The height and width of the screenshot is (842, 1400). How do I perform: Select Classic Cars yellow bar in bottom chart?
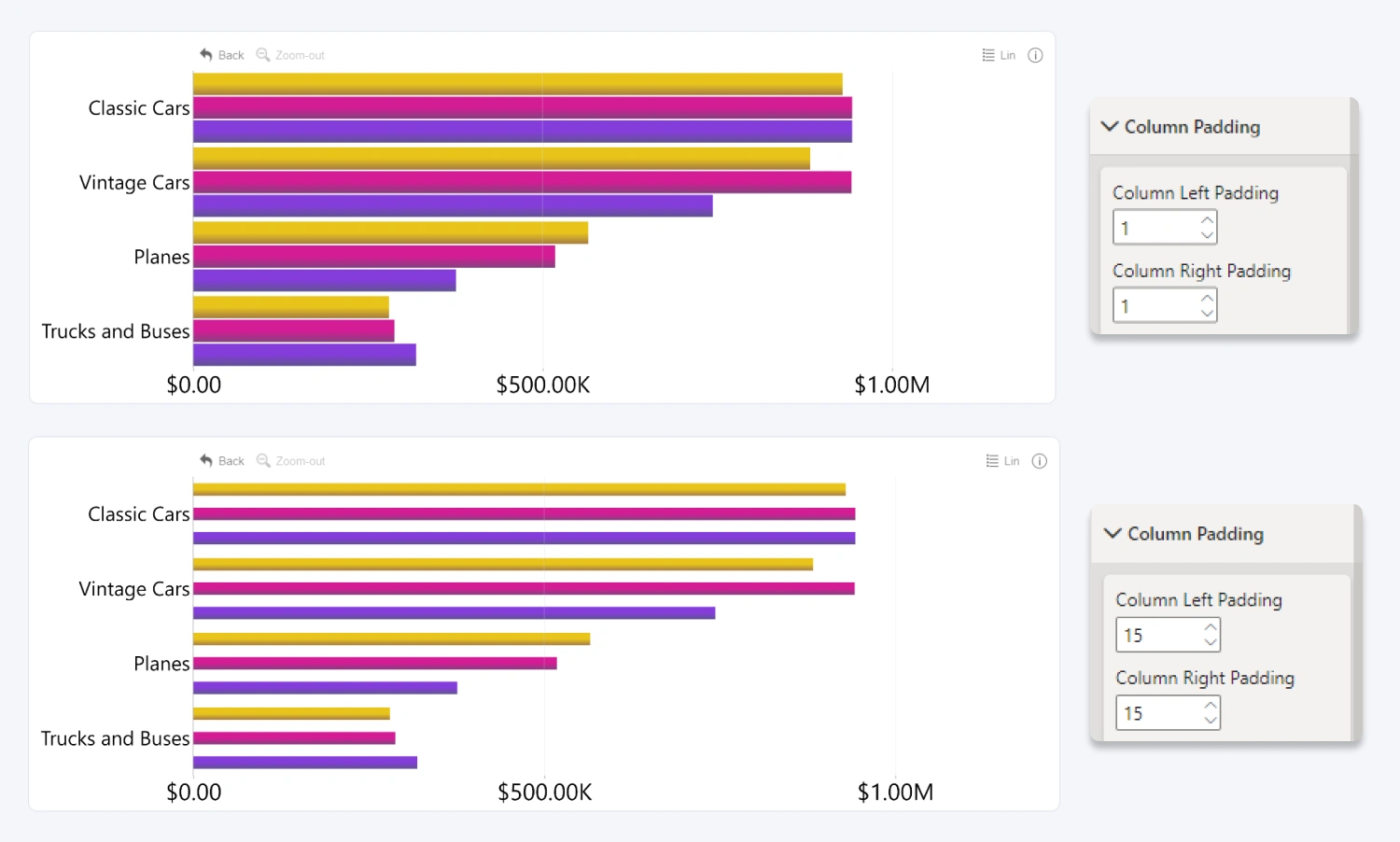[x=519, y=489]
